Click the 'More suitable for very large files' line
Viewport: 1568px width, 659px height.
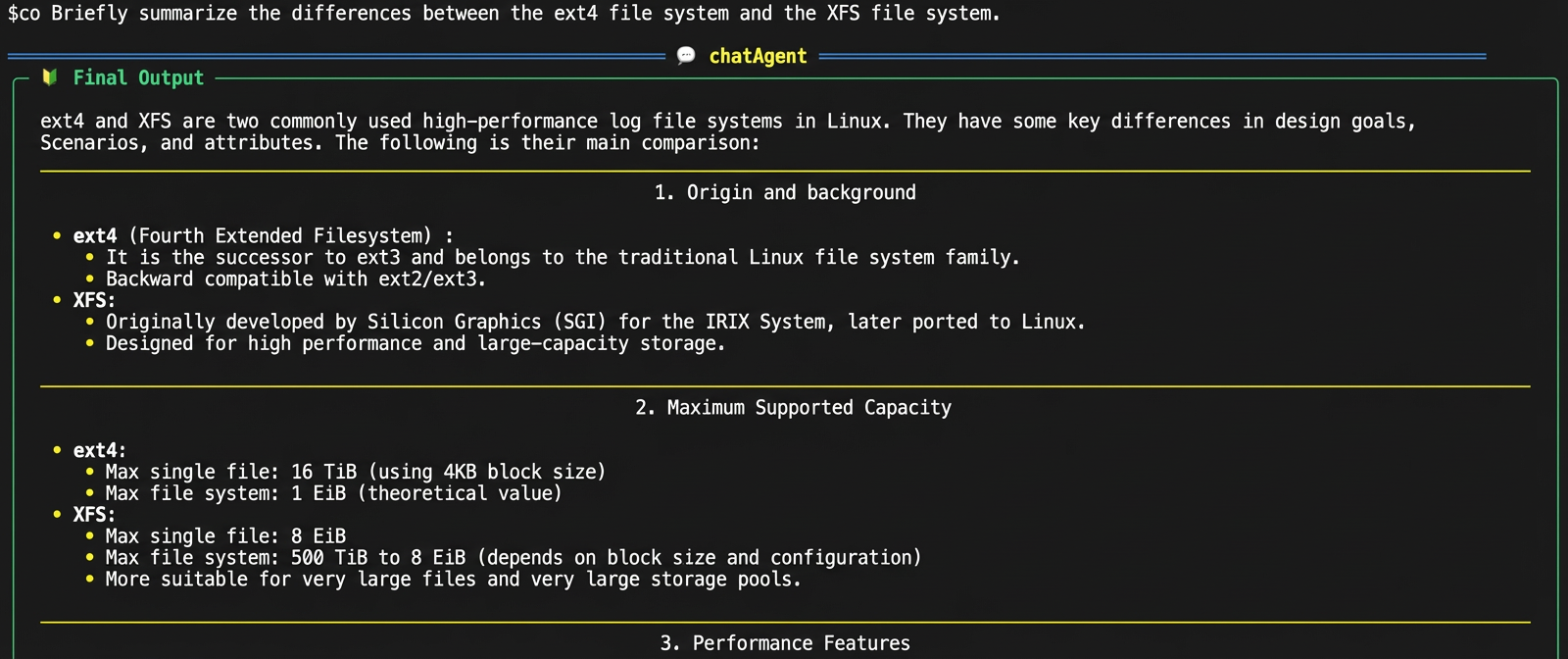click(454, 580)
